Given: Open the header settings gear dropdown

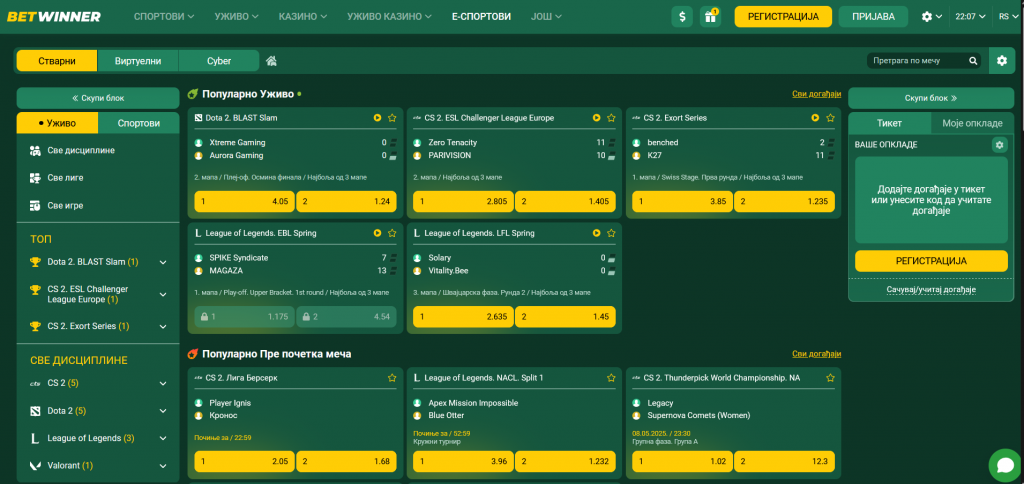Looking at the screenshot, I should click(932, 16).
